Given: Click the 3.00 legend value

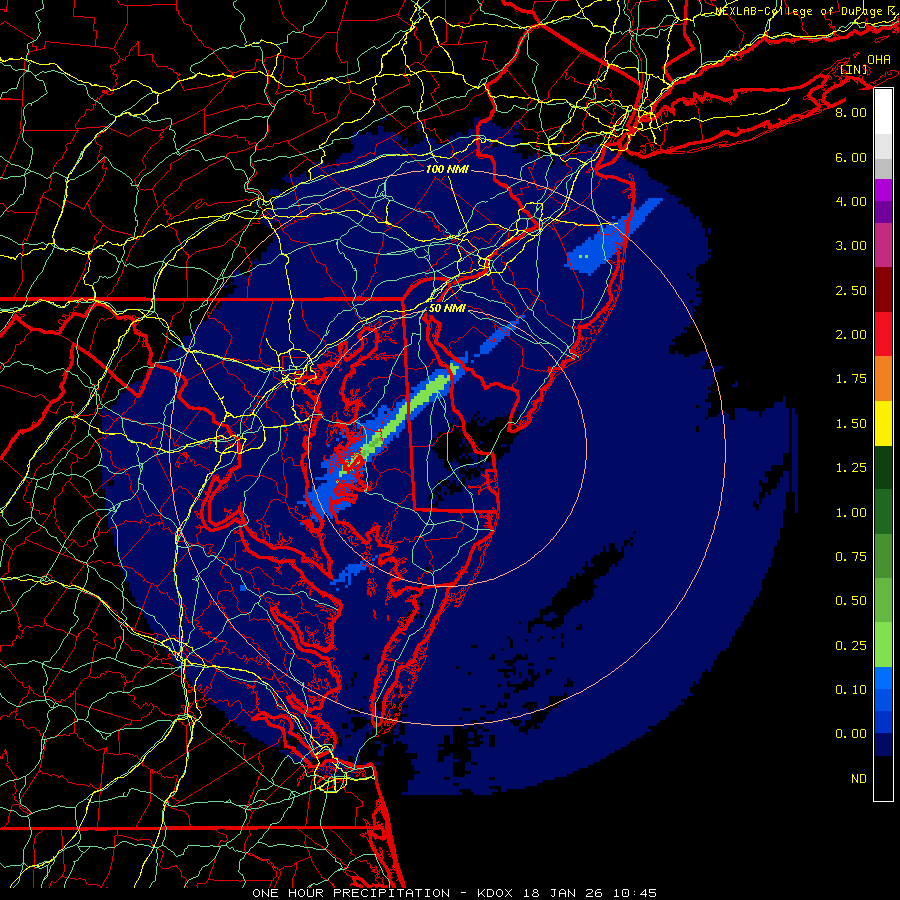Looking at the screenshot, I should pos(851,246).
